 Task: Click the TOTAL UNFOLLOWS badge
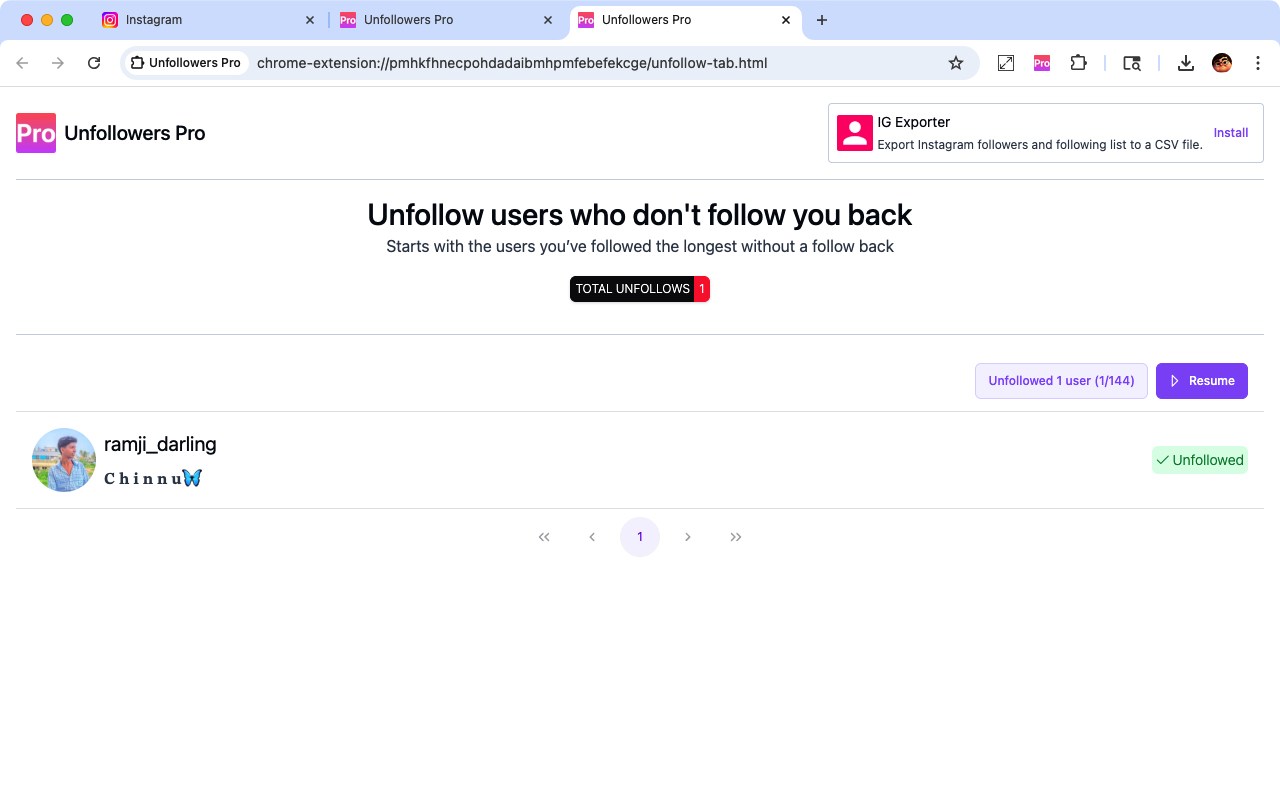pyautogui.click(x=640, y=289)
